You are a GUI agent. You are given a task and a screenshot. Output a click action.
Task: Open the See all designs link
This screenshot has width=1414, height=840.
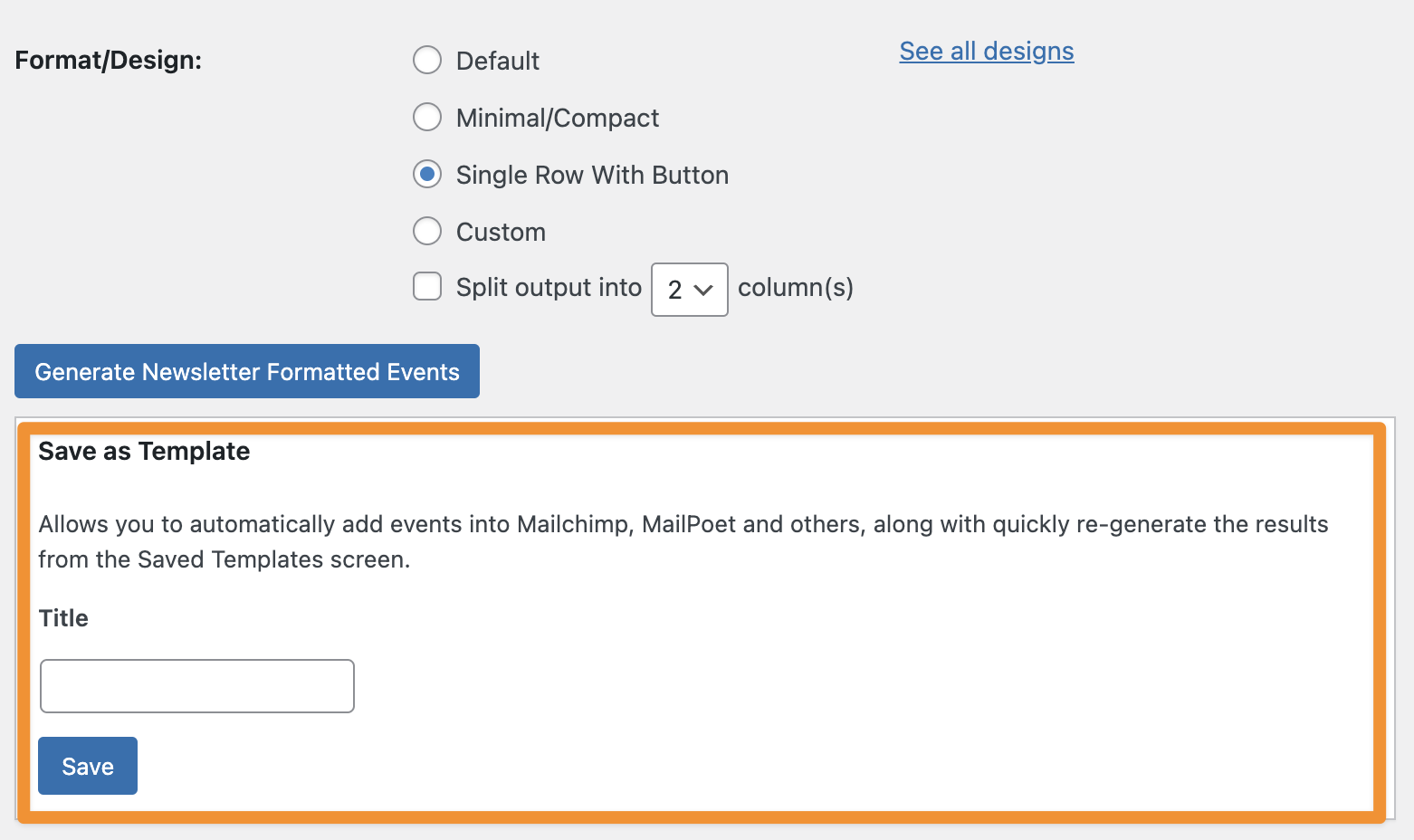tap(986, 52)
